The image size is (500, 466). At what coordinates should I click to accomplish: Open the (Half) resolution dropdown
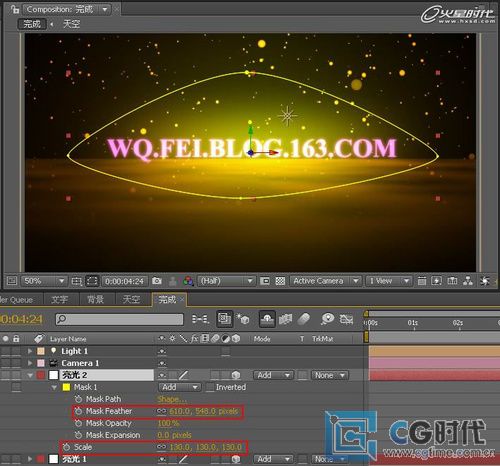(x=226, y=281)
